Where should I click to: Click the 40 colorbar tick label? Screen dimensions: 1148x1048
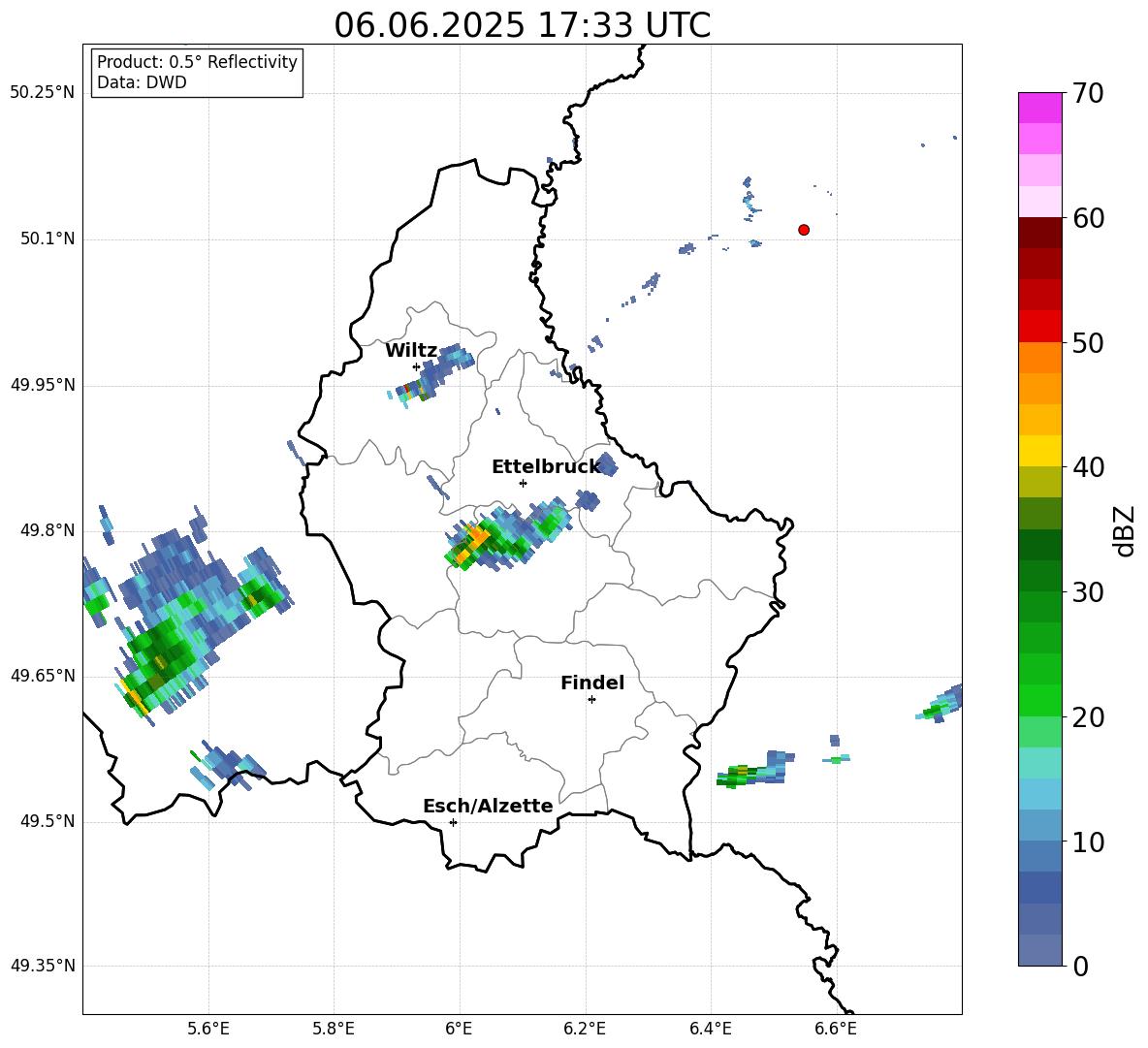pyautogui.click(x=1088, y=467)
